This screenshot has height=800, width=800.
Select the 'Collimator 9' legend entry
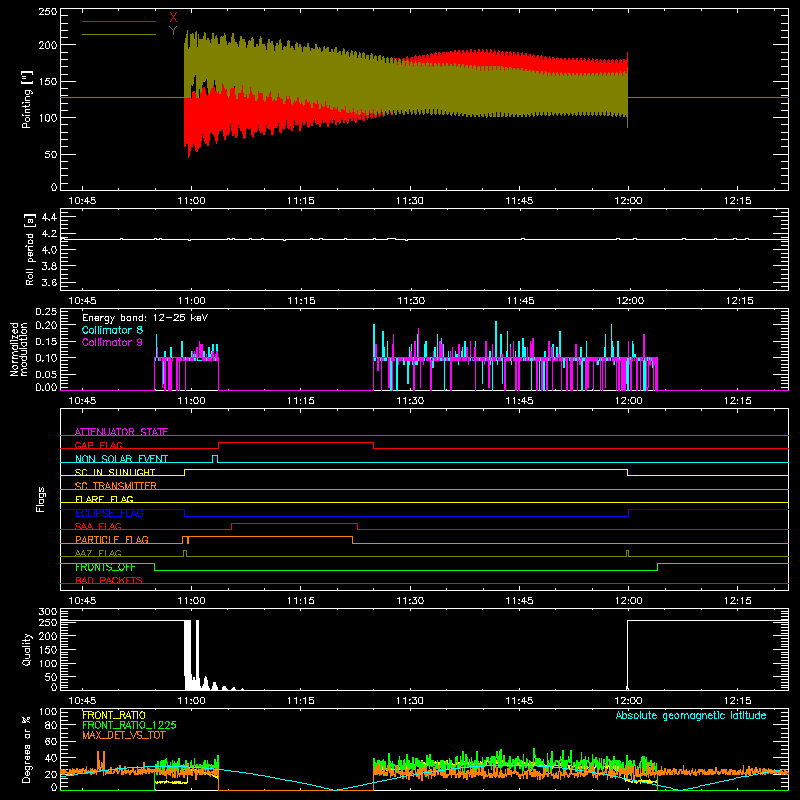pos(112,342)
